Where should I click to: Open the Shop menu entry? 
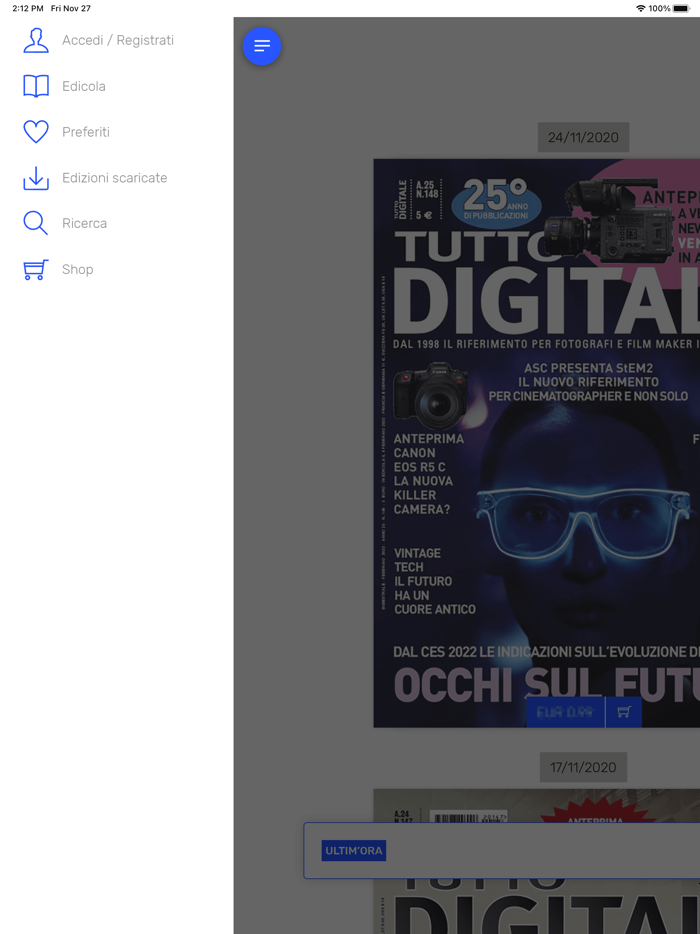[x=77, y=269]
